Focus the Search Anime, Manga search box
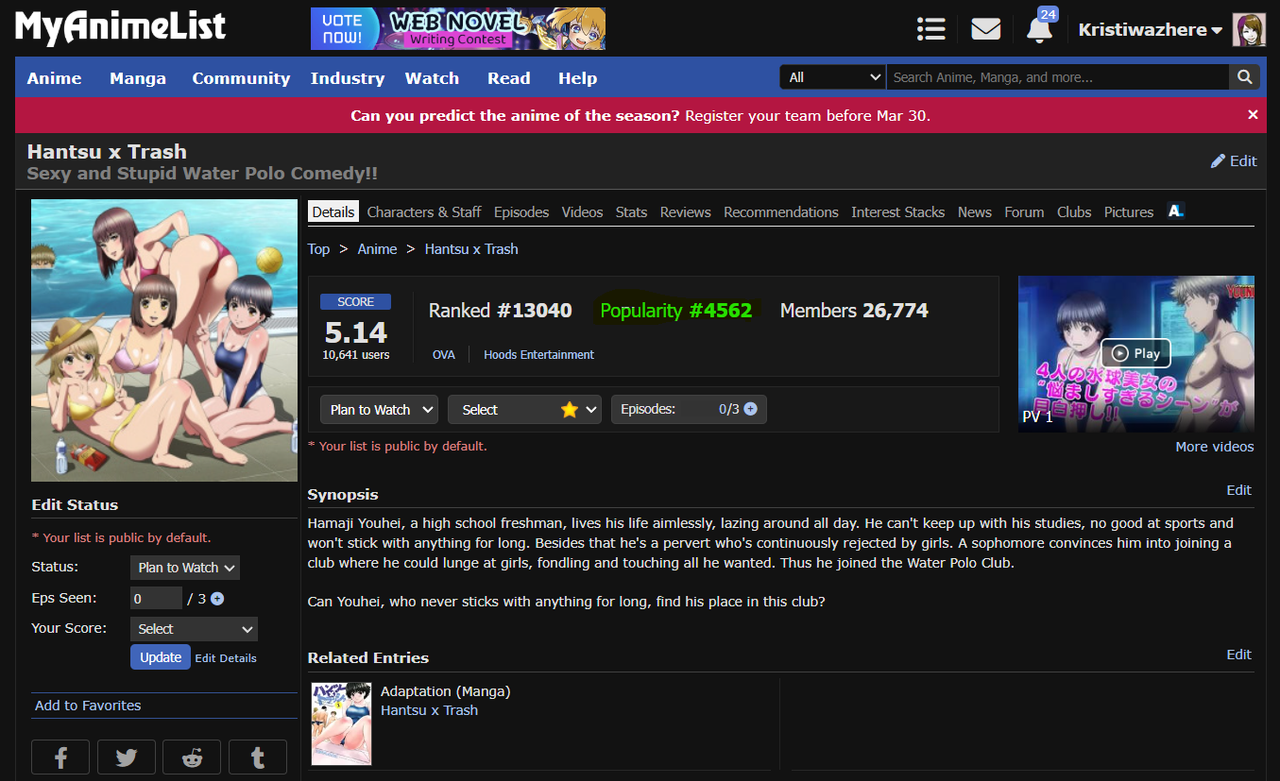Image resolution: width=1280 pixels, height=781 pixels. pos(1058,77)
